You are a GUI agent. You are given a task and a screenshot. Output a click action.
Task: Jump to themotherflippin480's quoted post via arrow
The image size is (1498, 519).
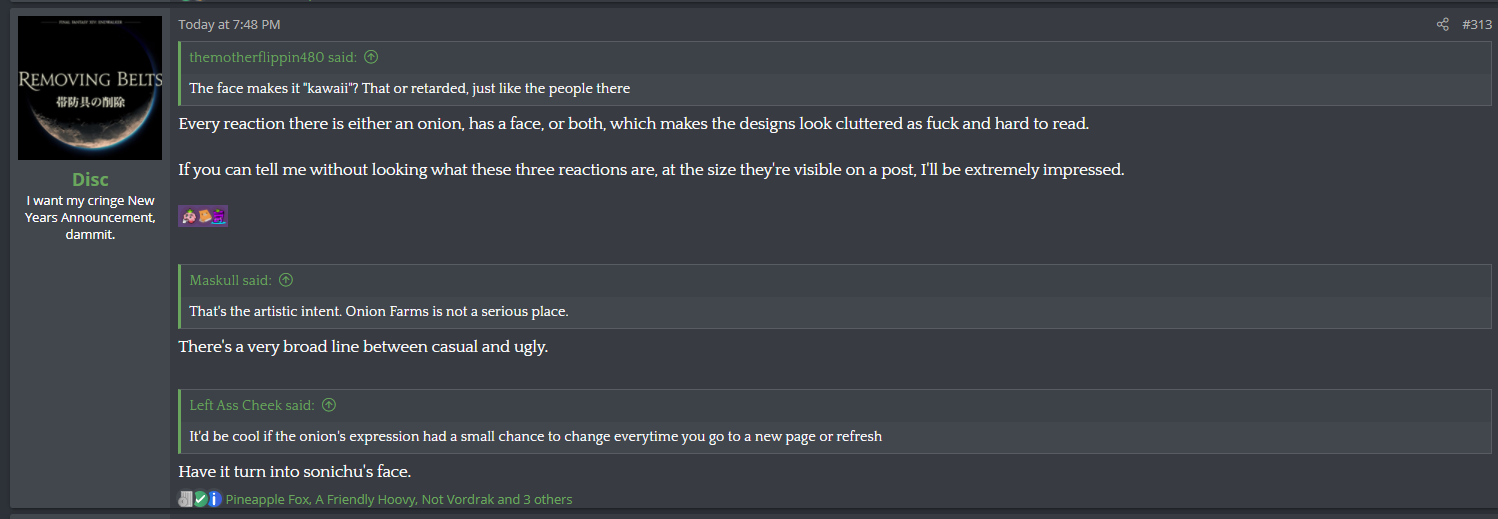pos(372,57)
